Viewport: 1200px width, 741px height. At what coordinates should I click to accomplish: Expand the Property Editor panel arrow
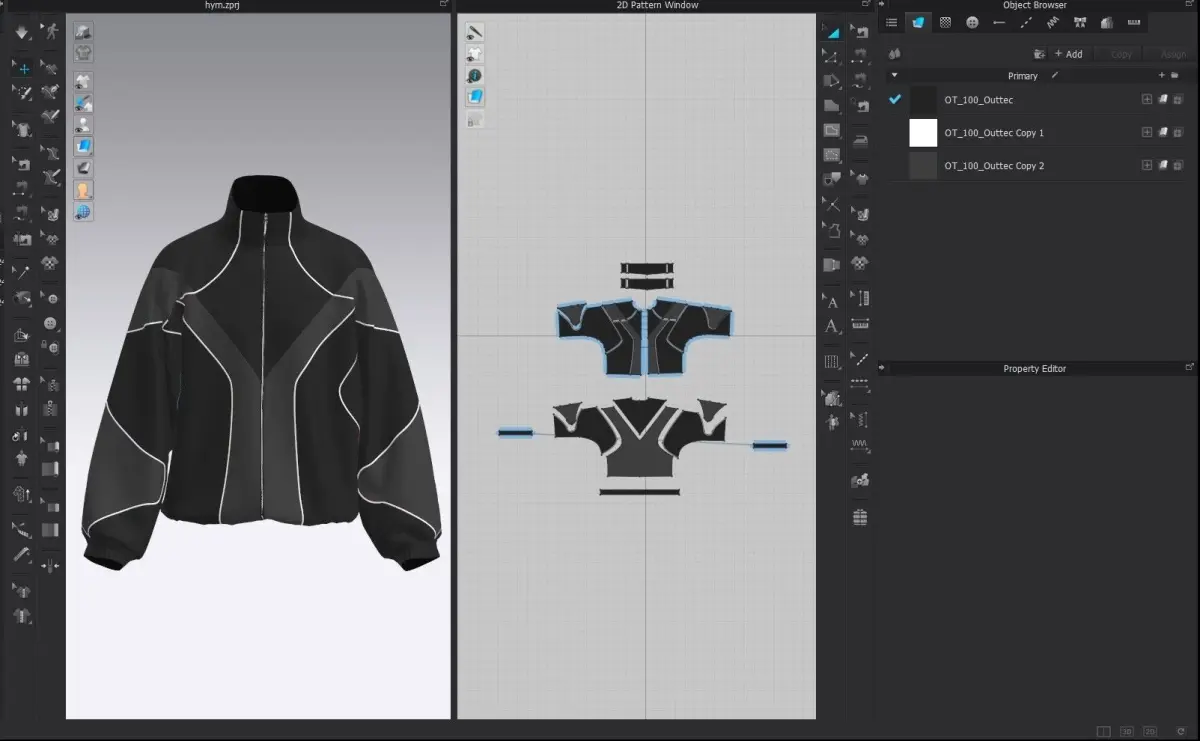click(x=881, y=368)
